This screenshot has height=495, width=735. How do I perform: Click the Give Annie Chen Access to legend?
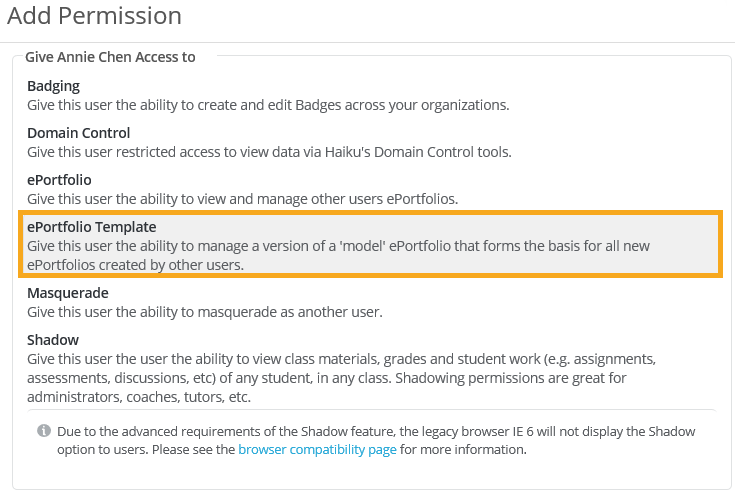tap(110, 57)
